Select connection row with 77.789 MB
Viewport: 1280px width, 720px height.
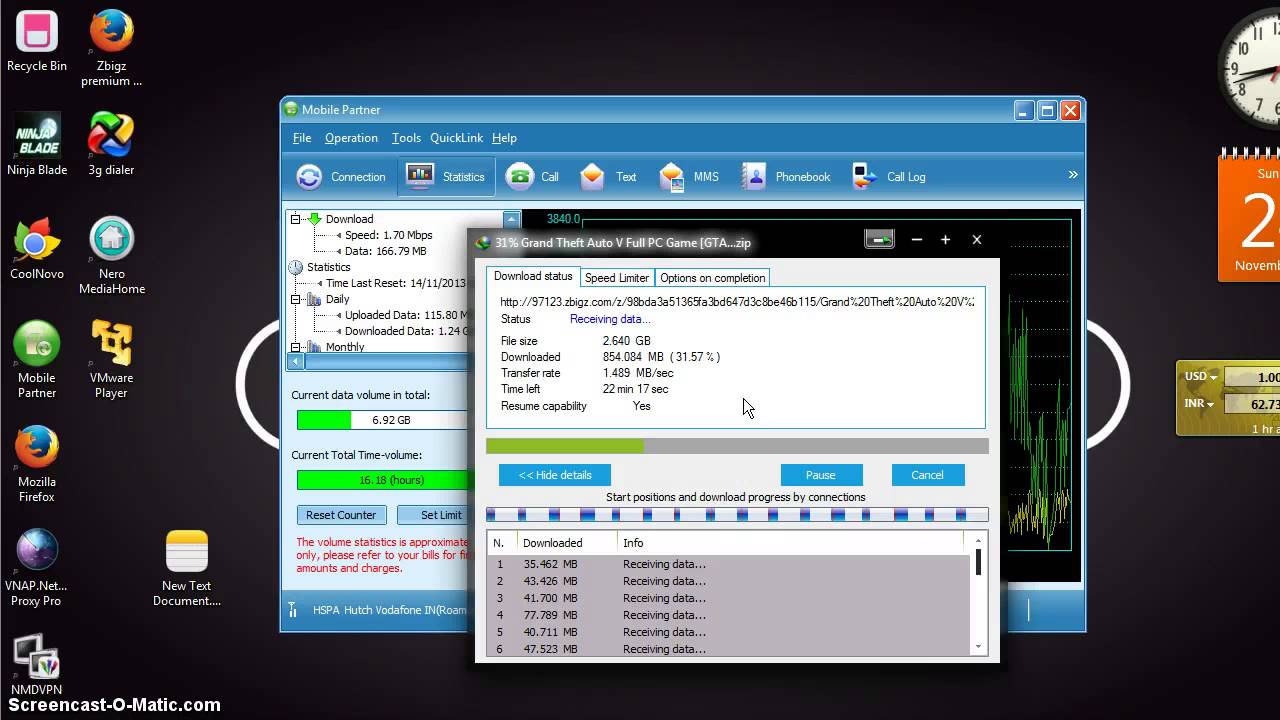[x=728, y=615]
